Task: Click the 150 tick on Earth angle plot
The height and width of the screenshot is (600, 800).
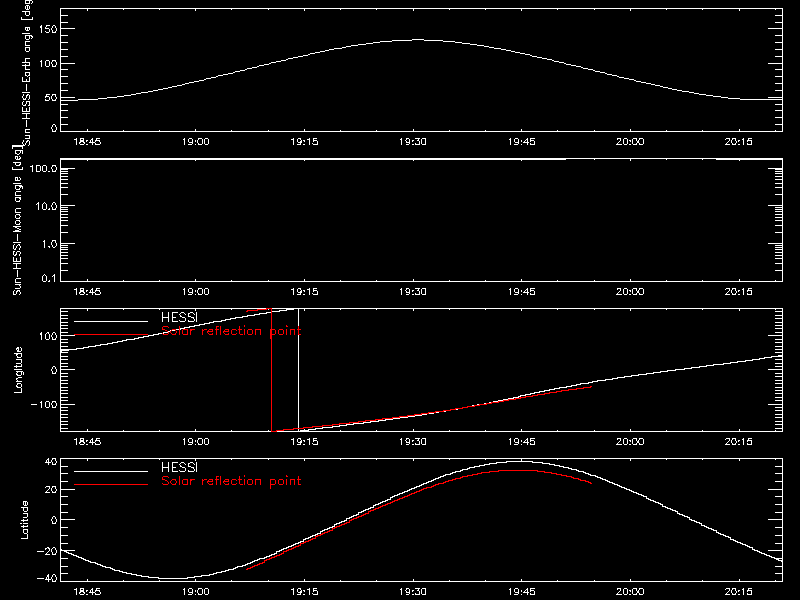Action: click(47, 29)
